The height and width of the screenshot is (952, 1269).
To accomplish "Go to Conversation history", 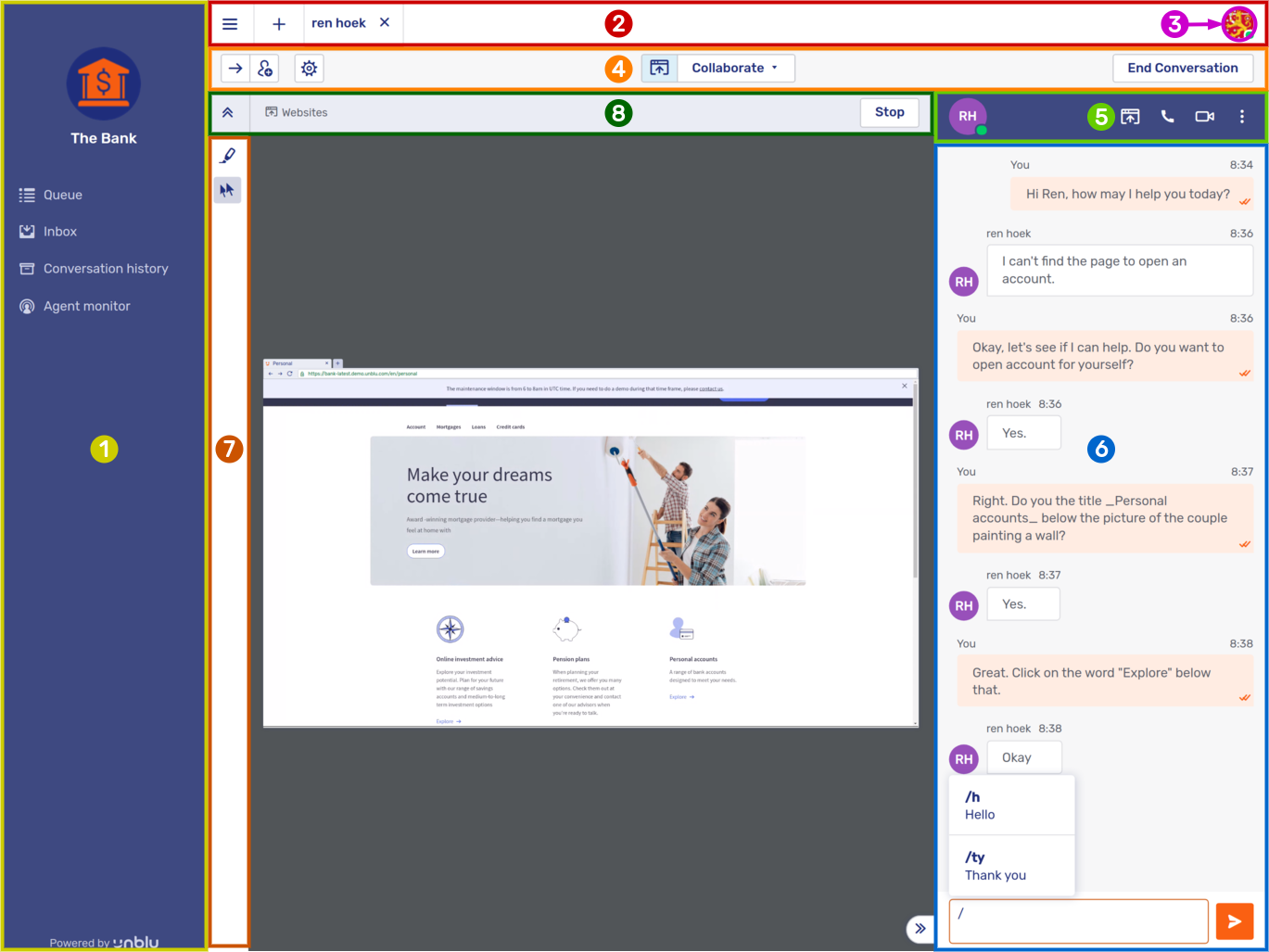I will click(x=106, y=269).
